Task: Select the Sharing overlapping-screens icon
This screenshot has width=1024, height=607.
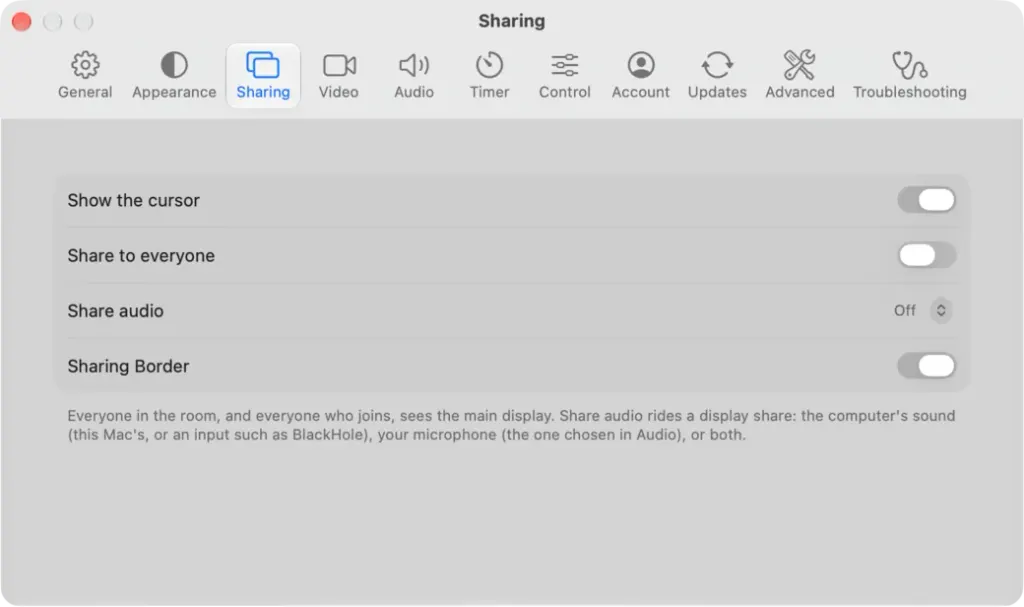Action: tap(263, 65)
